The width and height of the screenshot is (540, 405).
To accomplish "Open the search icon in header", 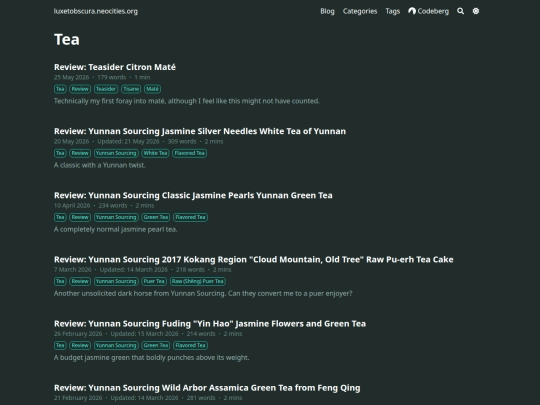I will pos(460,11).
